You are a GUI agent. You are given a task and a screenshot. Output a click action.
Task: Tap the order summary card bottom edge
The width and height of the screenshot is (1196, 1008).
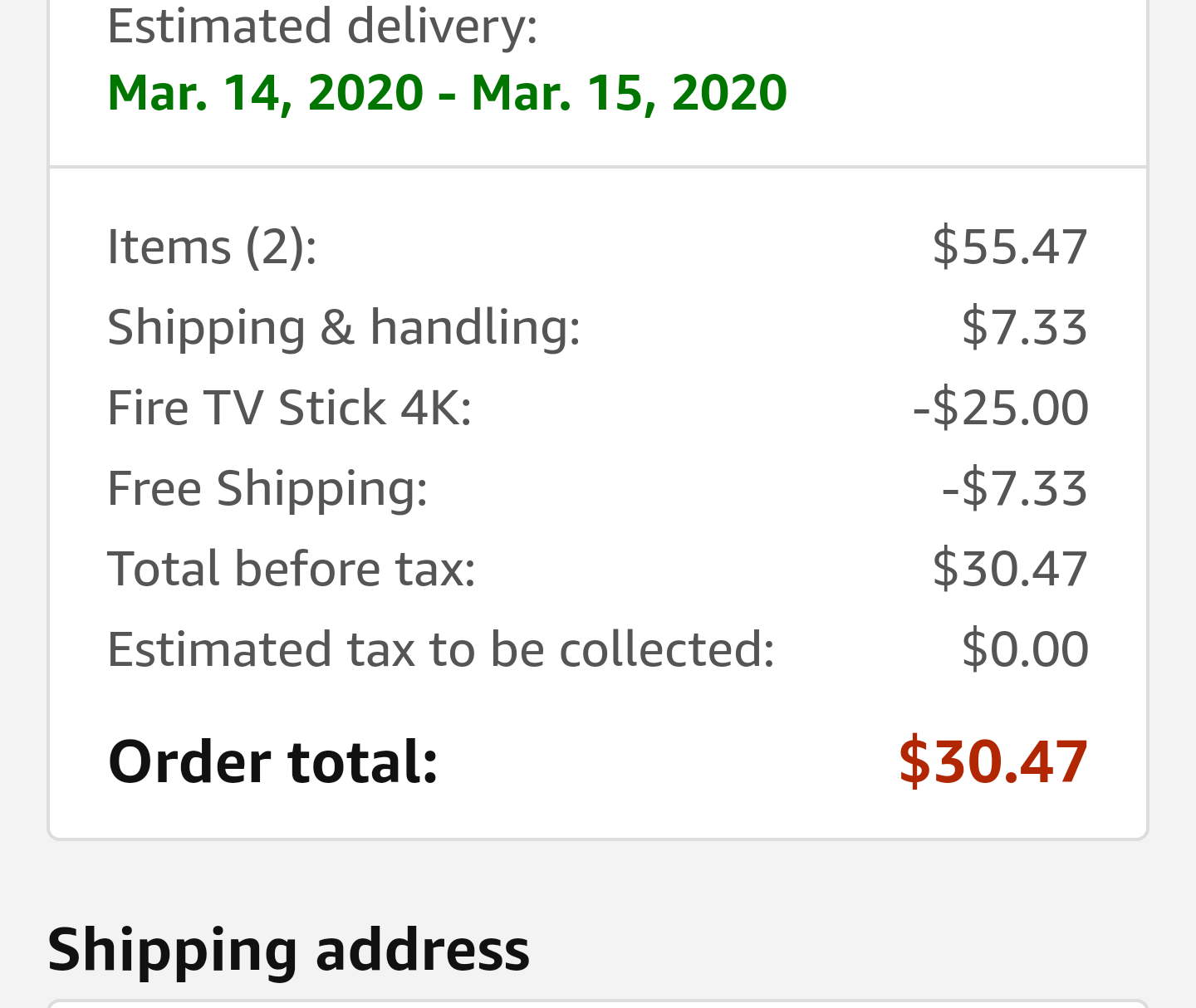[x=598, y=838]
